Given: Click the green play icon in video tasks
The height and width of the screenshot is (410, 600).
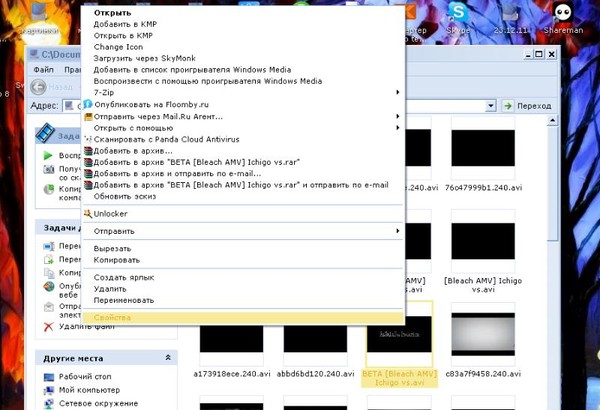Looking at the screenshot, I should click(48, 155).
